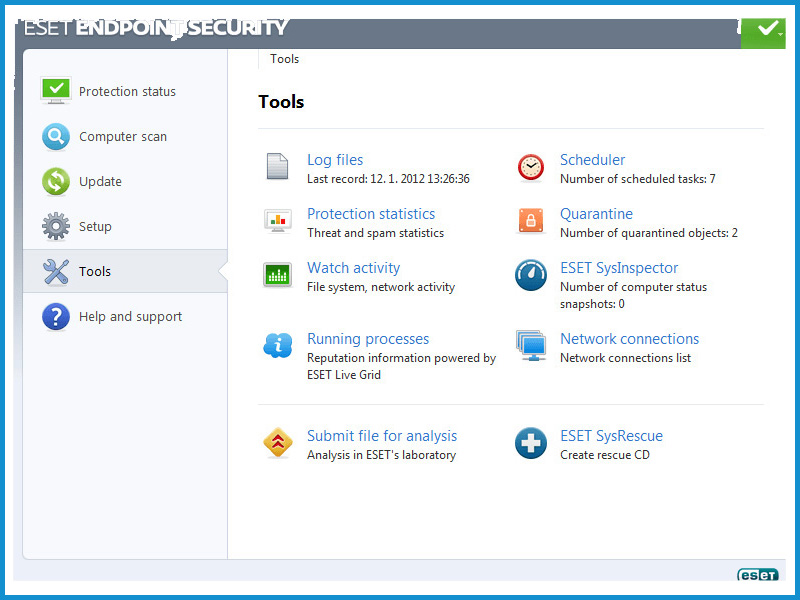The width and height of the screenshot is (800, 600).
Task: Click the Setup gear icon
Action: [56, 226]
